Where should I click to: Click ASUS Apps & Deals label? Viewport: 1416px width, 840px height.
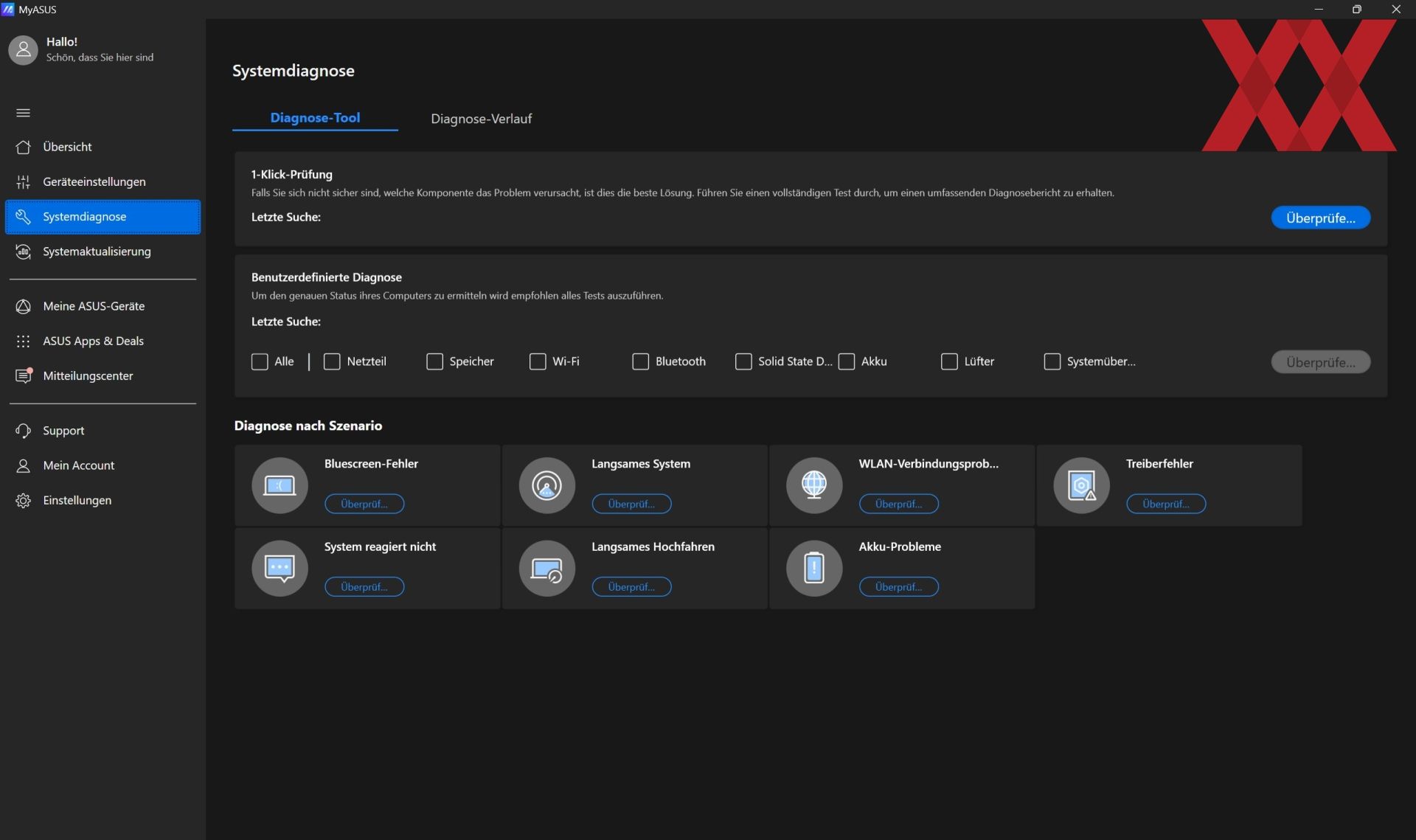93,341
